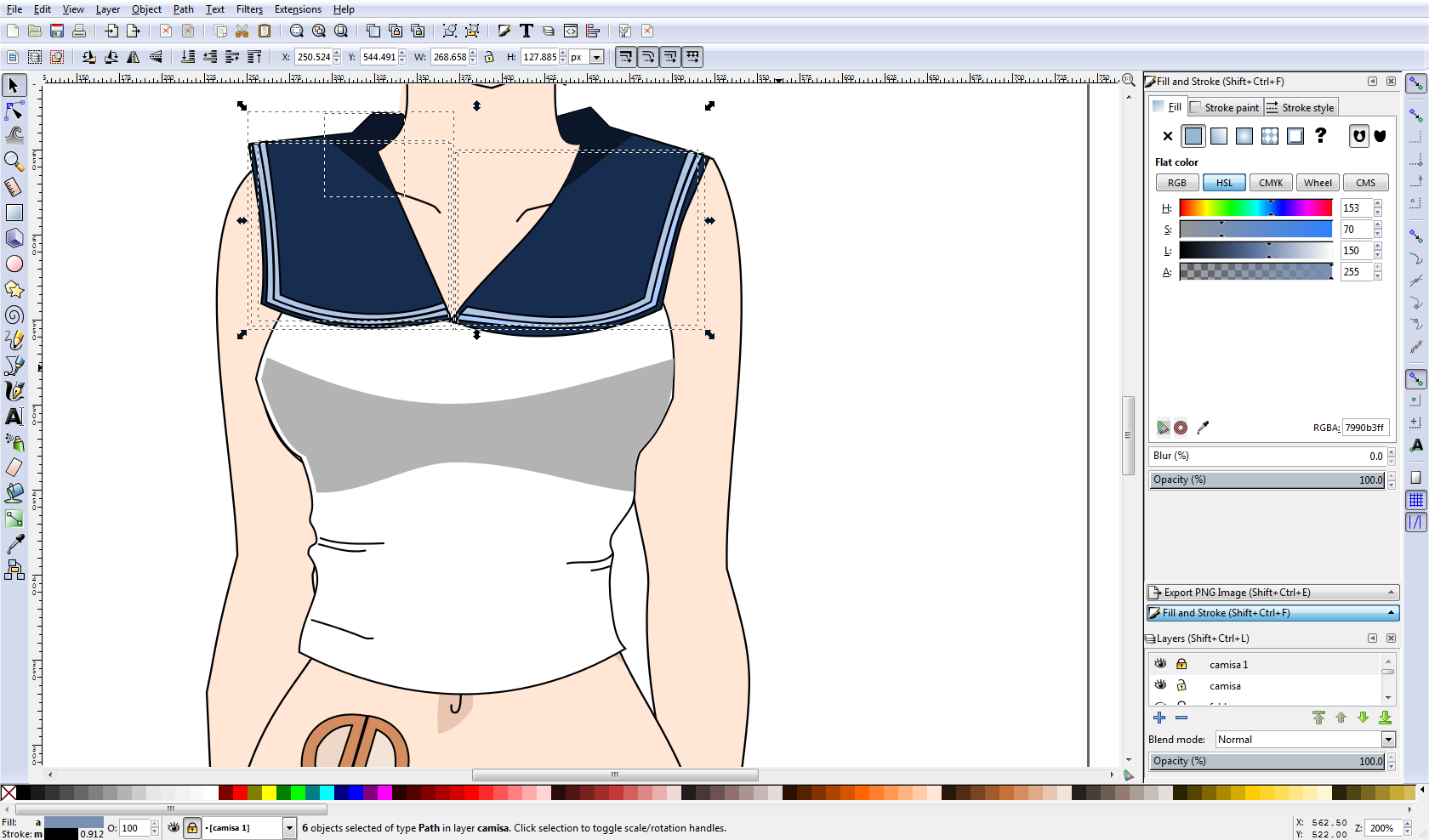Open the current layer camisa 1 dropdown
The width and height of the screenshot is (1429, 840).
289,828
